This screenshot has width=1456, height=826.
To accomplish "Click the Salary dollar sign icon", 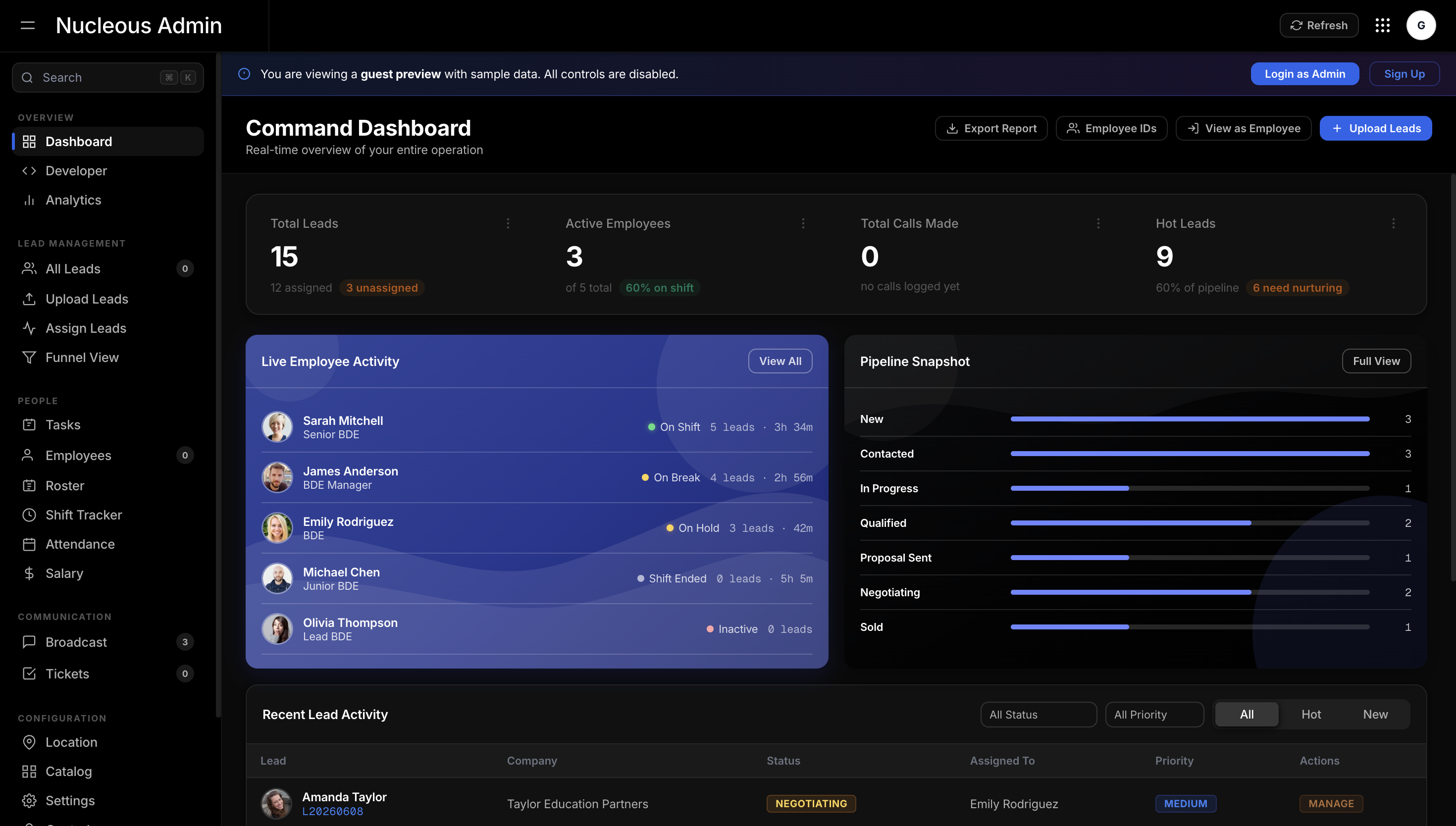I will coord(29,573).
